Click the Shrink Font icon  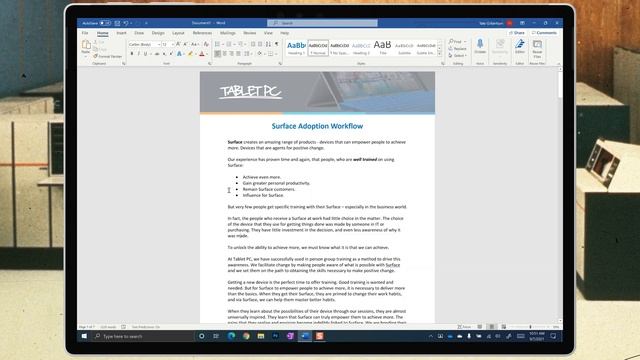(x=185, y=44)
